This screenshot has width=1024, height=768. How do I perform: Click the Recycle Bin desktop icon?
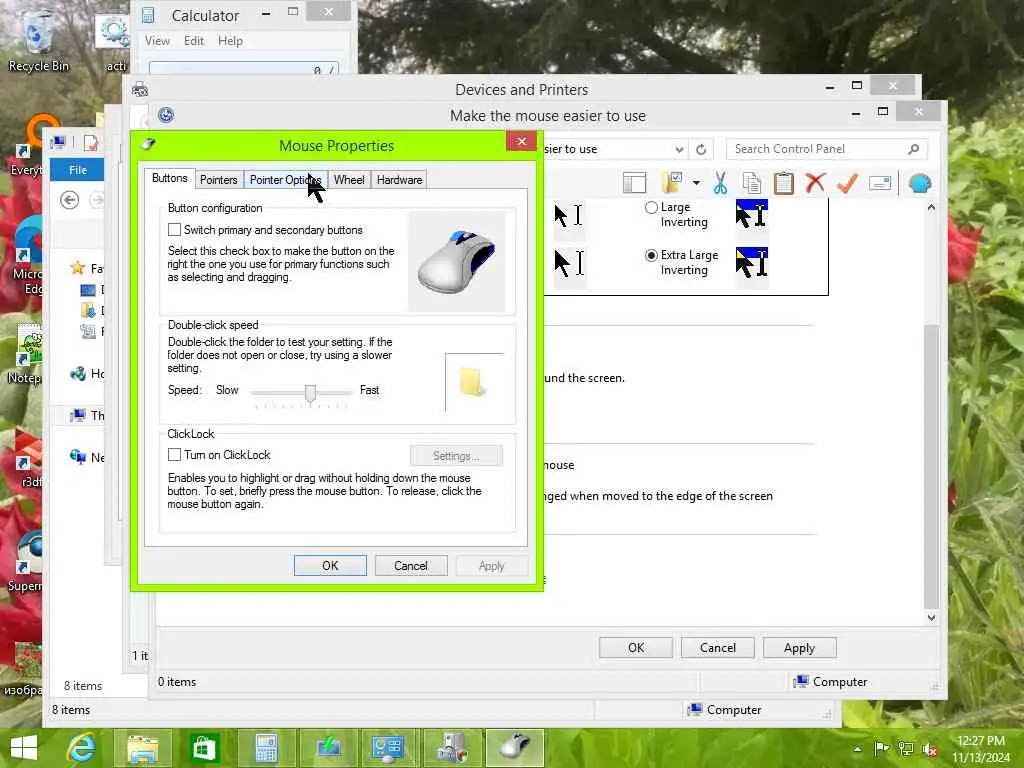(x=38, y=40)
